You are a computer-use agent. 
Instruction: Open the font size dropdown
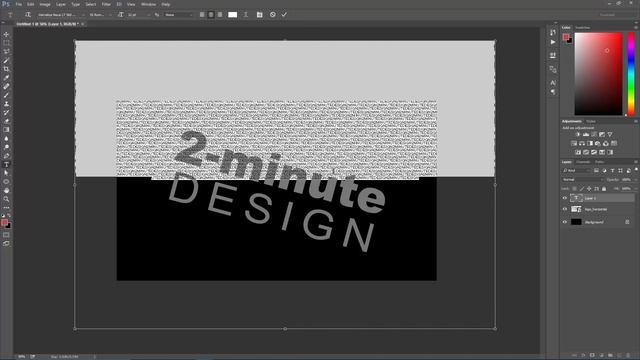click(138, 15)
